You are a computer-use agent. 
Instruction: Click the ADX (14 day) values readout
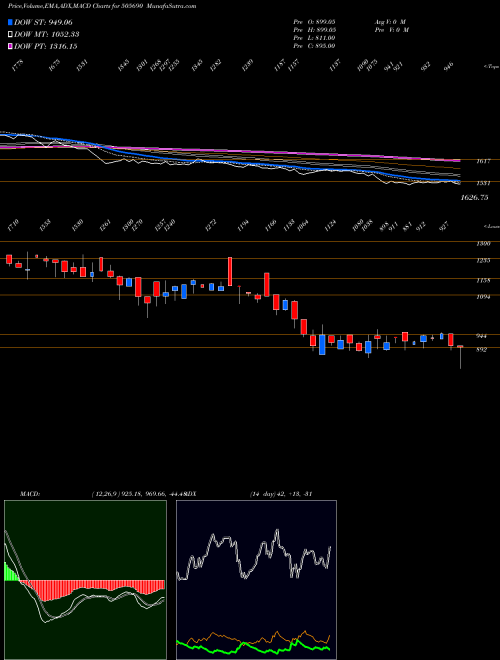click(x=280, y=493)
